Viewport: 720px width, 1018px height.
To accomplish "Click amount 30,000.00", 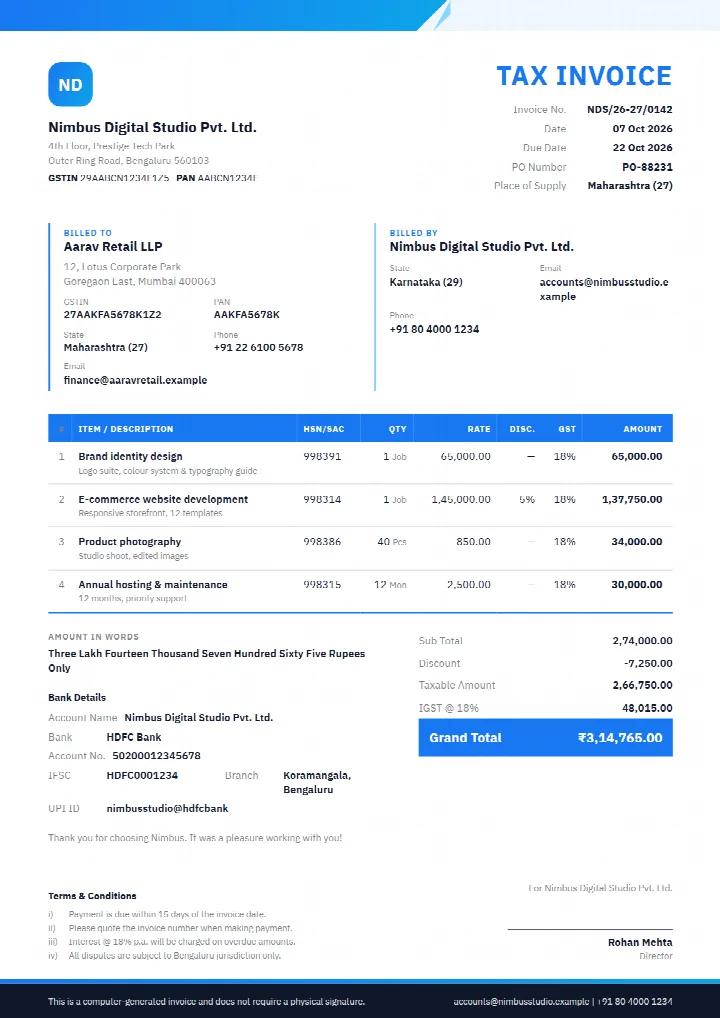I will pyautogui.click(x=637, y=584).
